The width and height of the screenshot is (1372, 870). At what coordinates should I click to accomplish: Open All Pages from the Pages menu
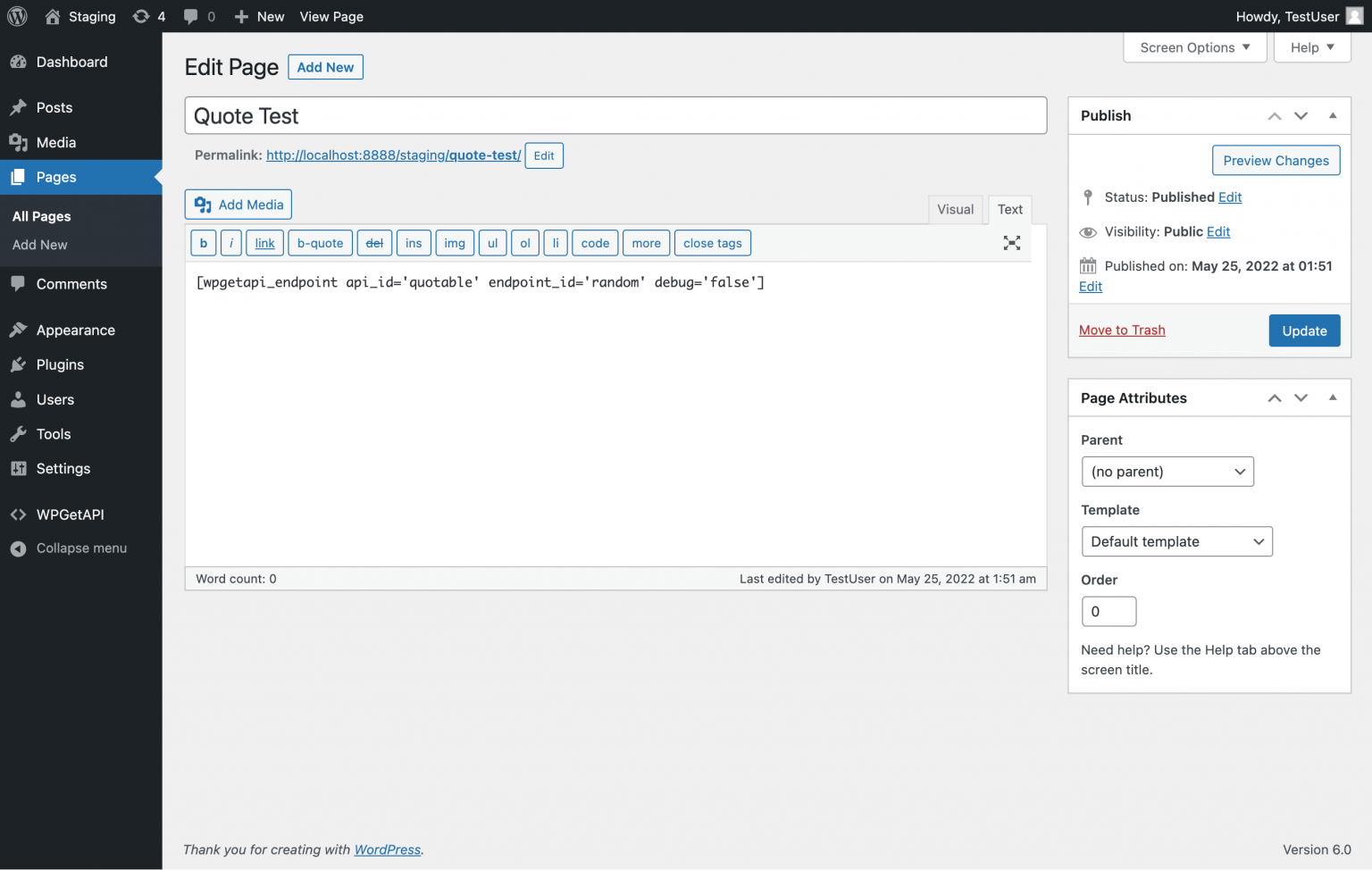[41, 215]
